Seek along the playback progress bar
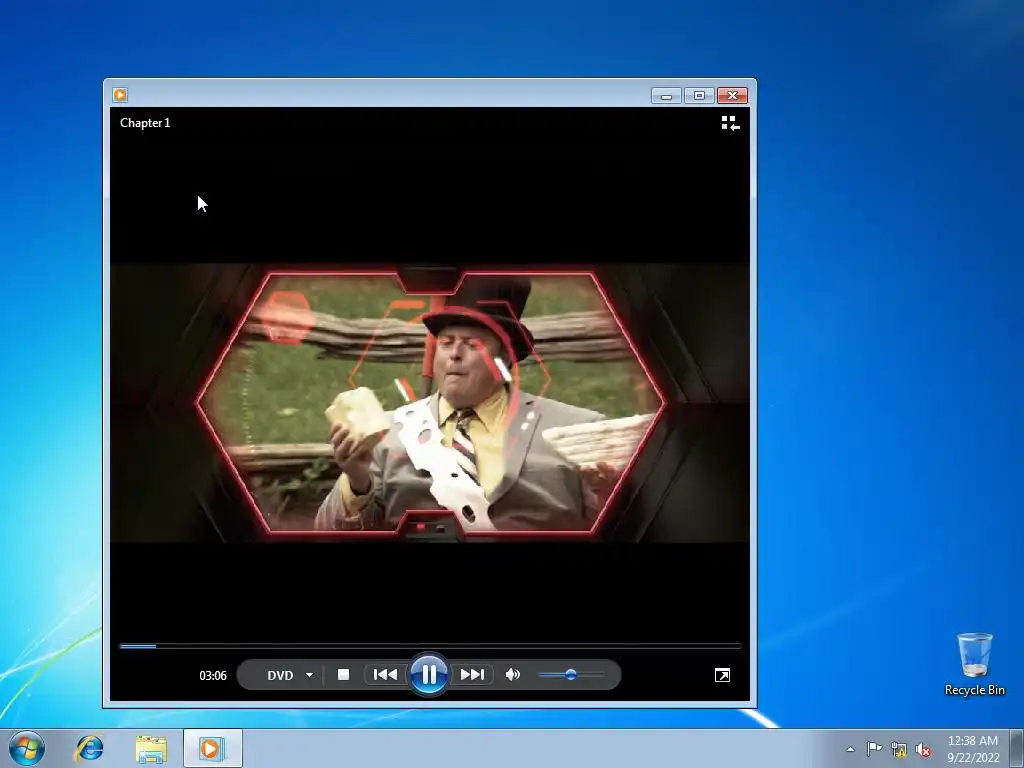The width and height of the screenshot is (1024, 768). point(430,646)
